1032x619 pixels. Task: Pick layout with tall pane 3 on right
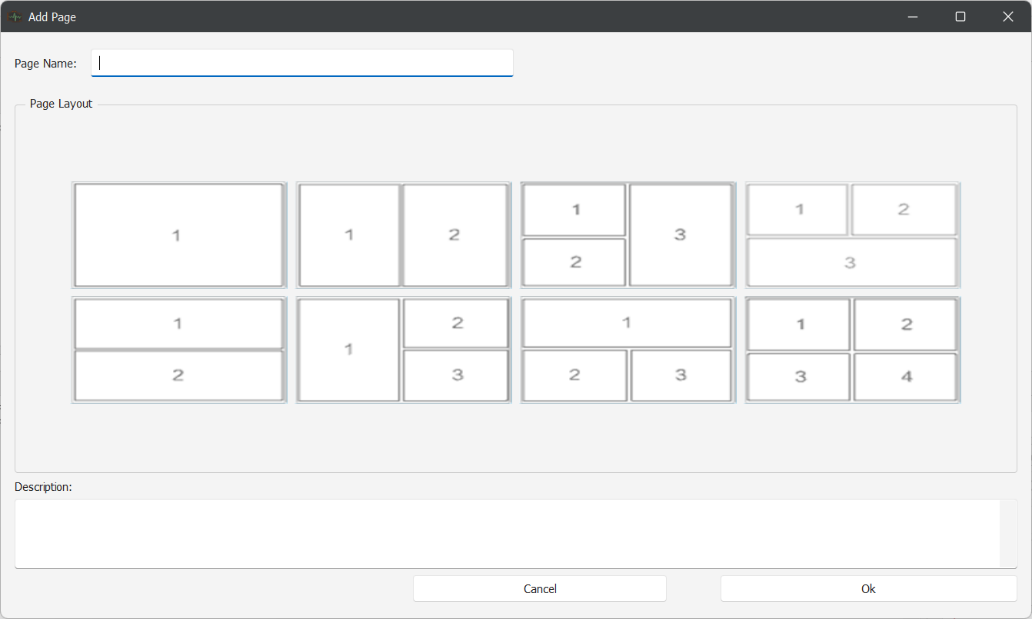(628, 235)
